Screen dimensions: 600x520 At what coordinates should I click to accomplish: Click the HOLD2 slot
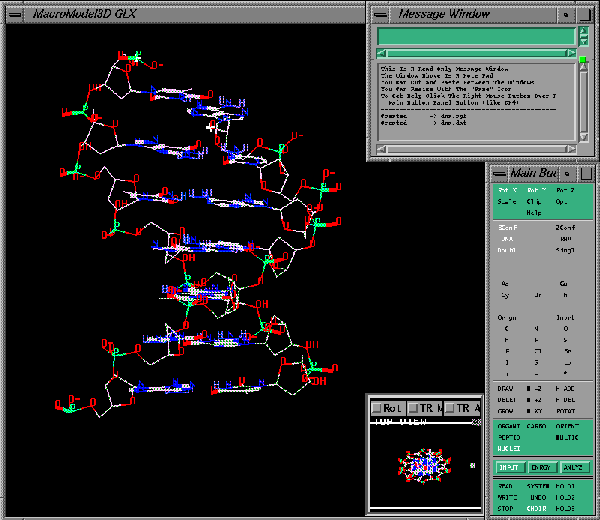pos(565,498)
